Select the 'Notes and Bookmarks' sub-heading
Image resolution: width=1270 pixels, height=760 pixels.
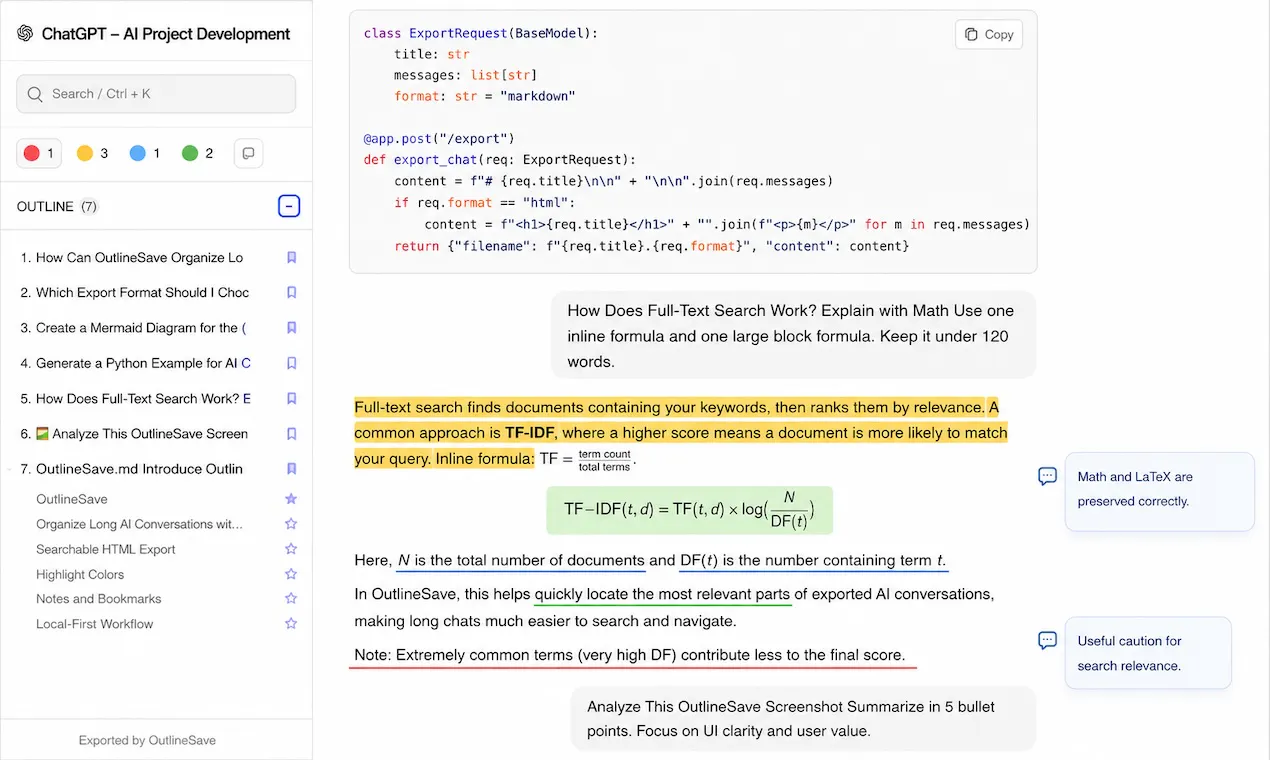pos(99,599)
